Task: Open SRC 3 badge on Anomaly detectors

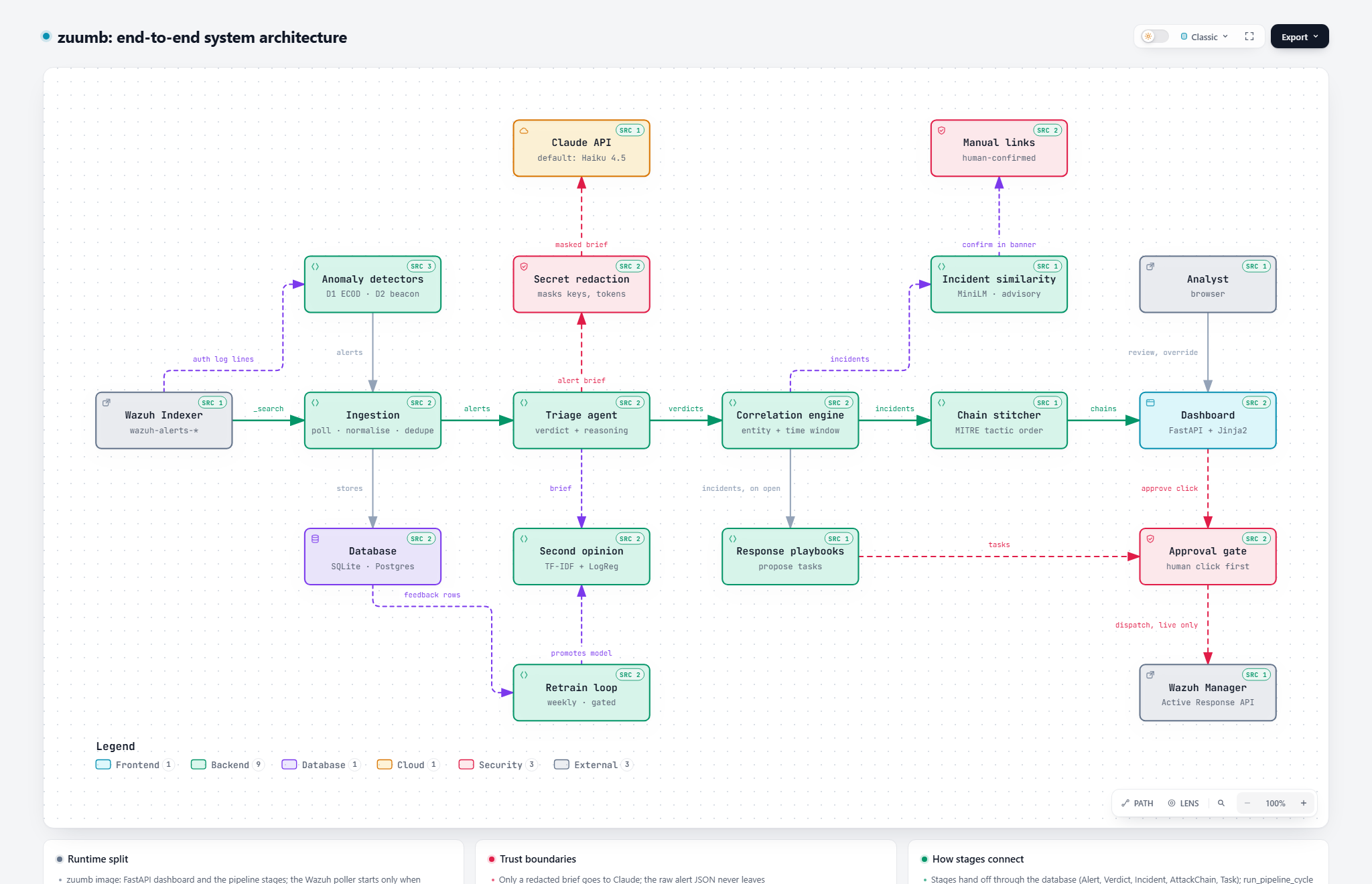Action: pos(421,267)
